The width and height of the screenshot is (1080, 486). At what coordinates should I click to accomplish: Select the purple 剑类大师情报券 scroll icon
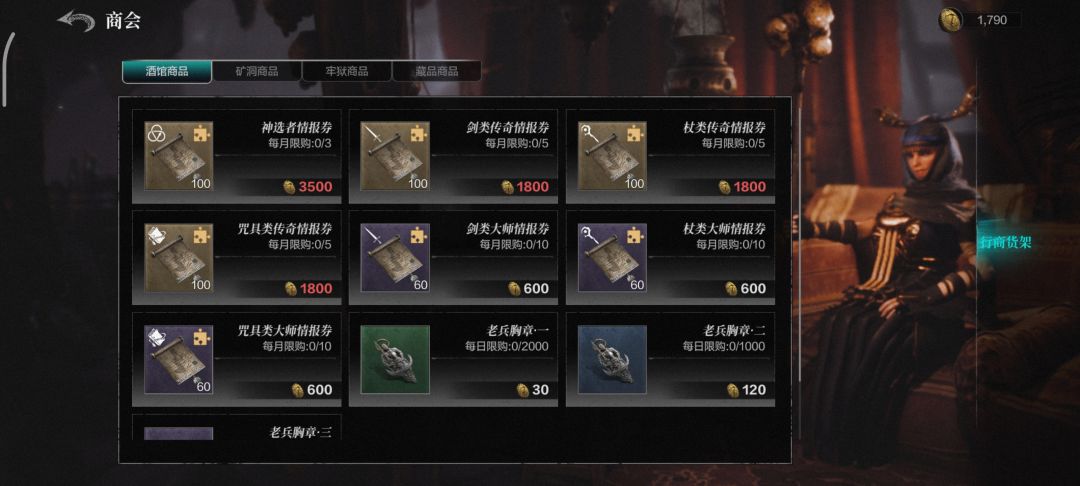(x=395, y=257)
